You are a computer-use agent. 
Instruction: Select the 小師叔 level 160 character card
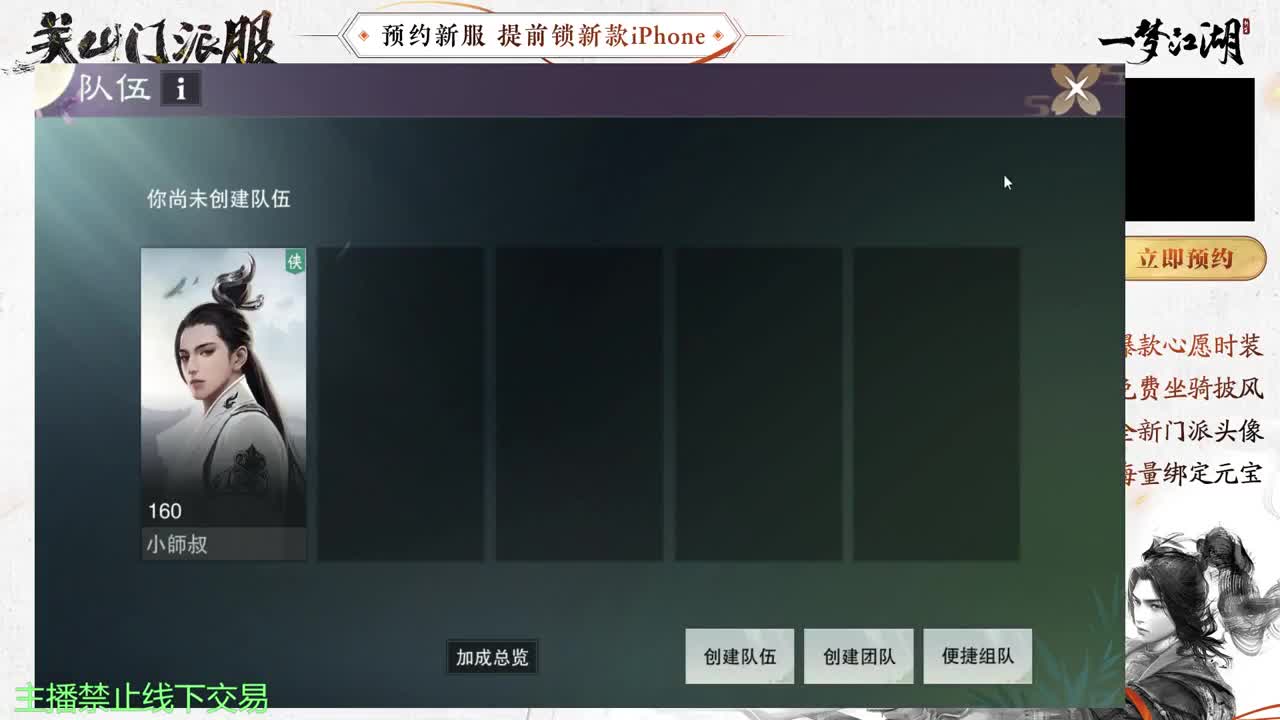222,400
